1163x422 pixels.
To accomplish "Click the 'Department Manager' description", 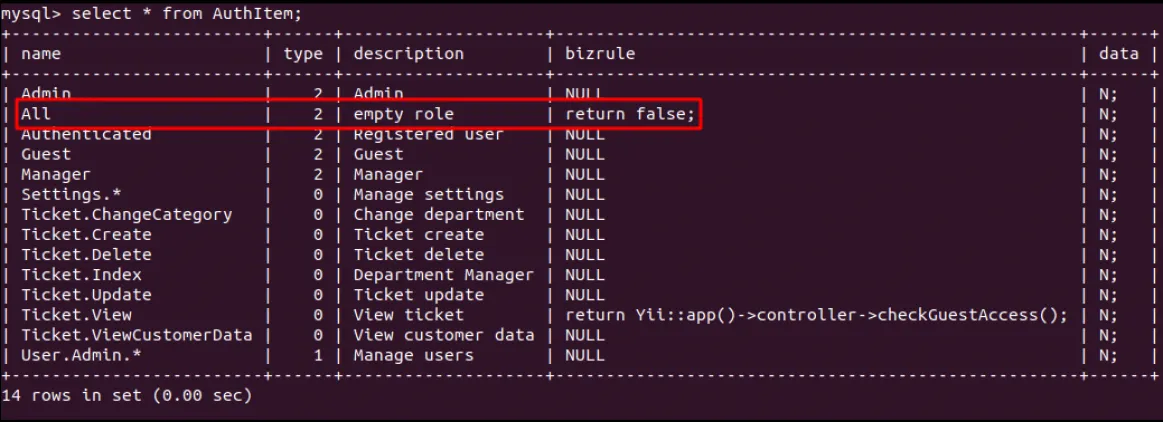I will pyautogui.click(x=444, y=274).
